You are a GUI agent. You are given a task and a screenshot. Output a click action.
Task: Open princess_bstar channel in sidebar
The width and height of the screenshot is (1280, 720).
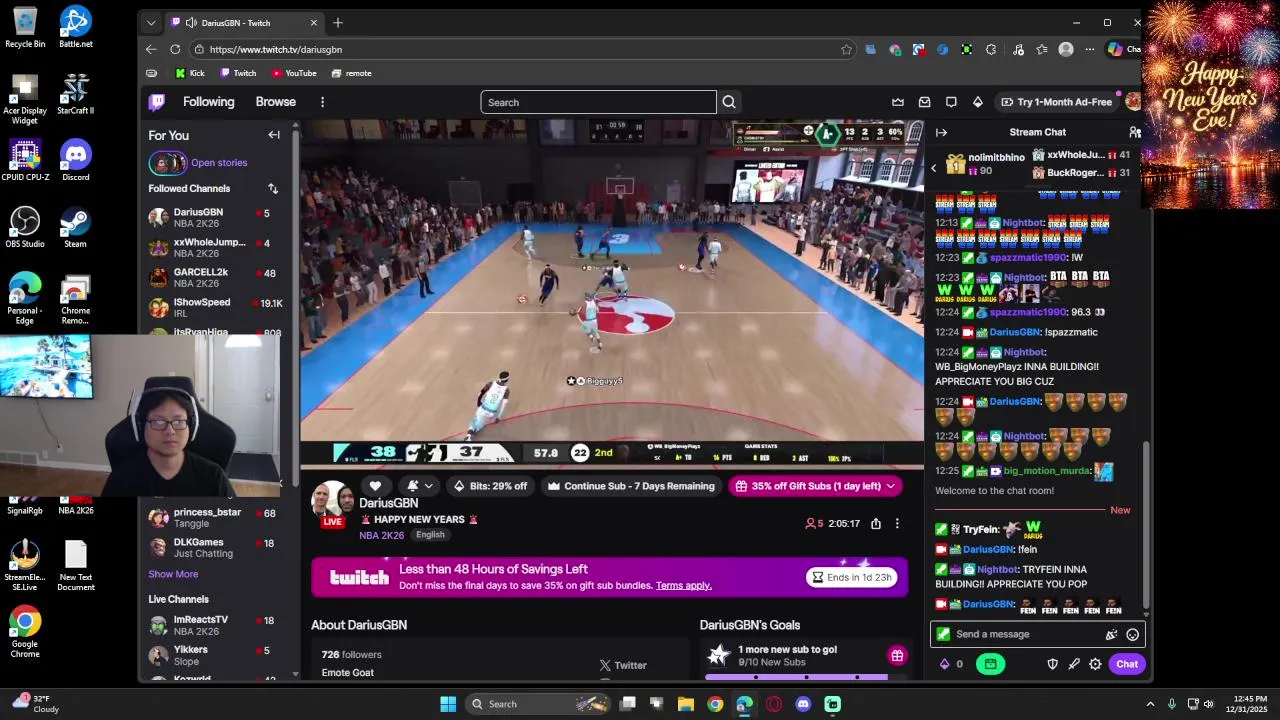coord(216,518)
